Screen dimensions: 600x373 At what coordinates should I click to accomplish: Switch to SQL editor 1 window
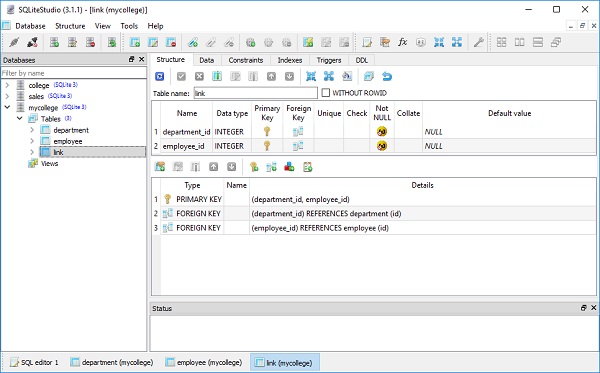coord(34,362)
